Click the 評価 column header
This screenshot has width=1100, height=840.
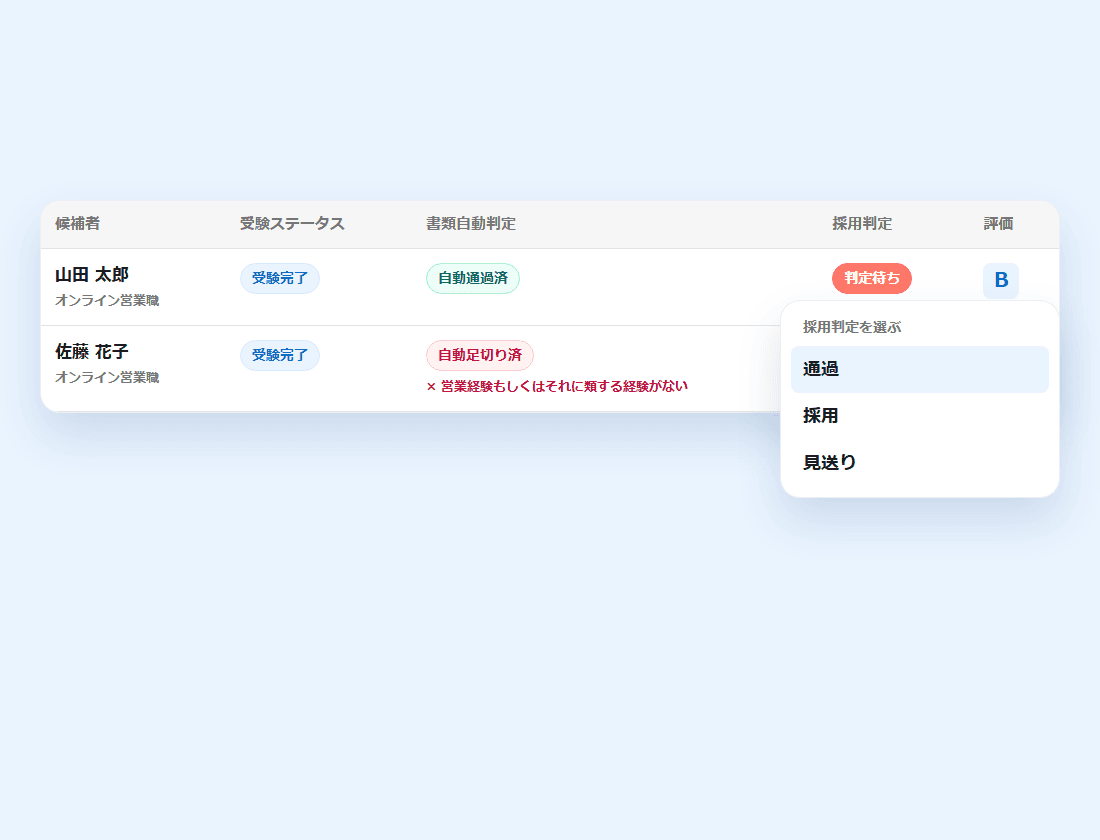pyautogui.click(x=998, y=224)
